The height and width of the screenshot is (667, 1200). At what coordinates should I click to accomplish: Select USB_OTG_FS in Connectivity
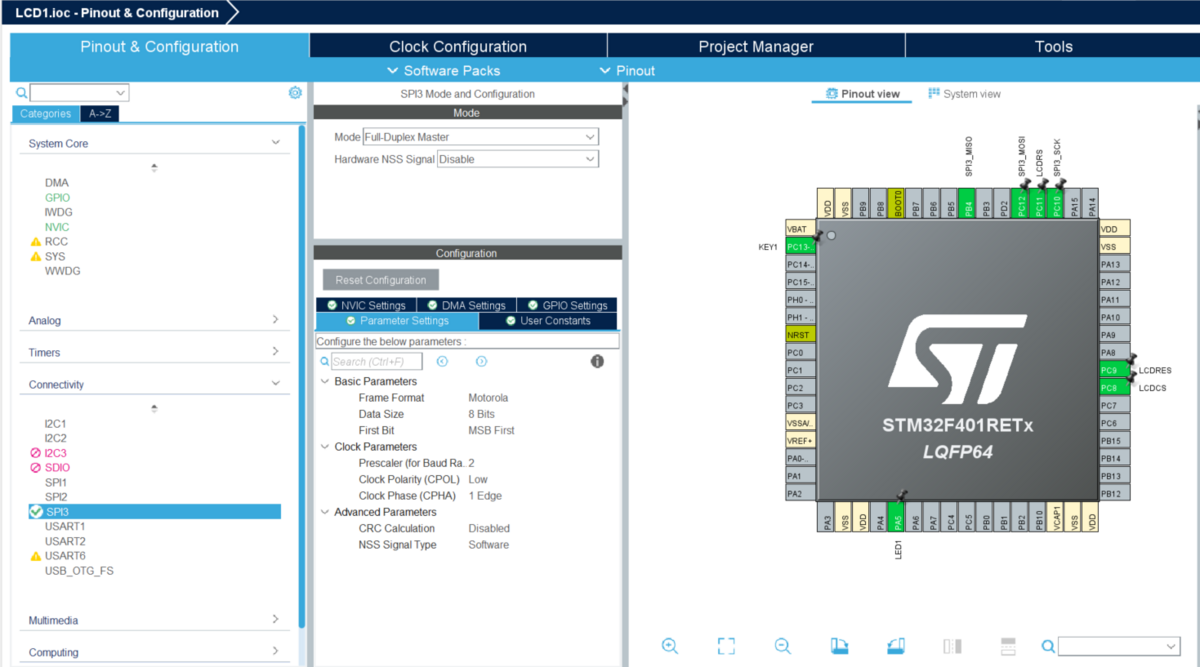[79, 571]
